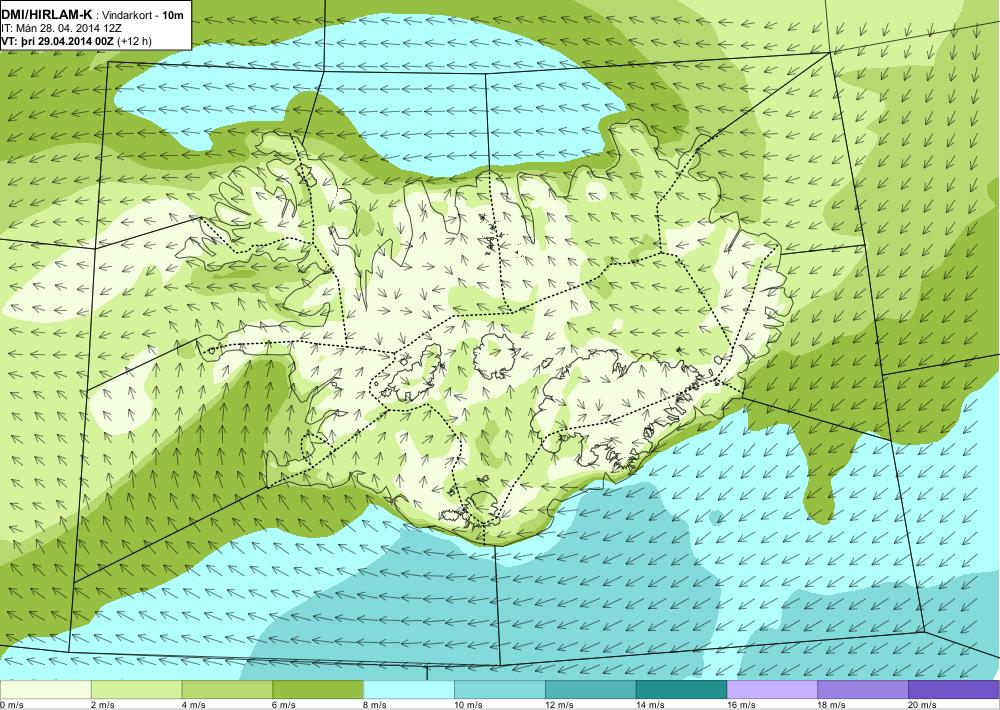
Task: Click the "16 m/s" legend label
Action: pos(742,705)
